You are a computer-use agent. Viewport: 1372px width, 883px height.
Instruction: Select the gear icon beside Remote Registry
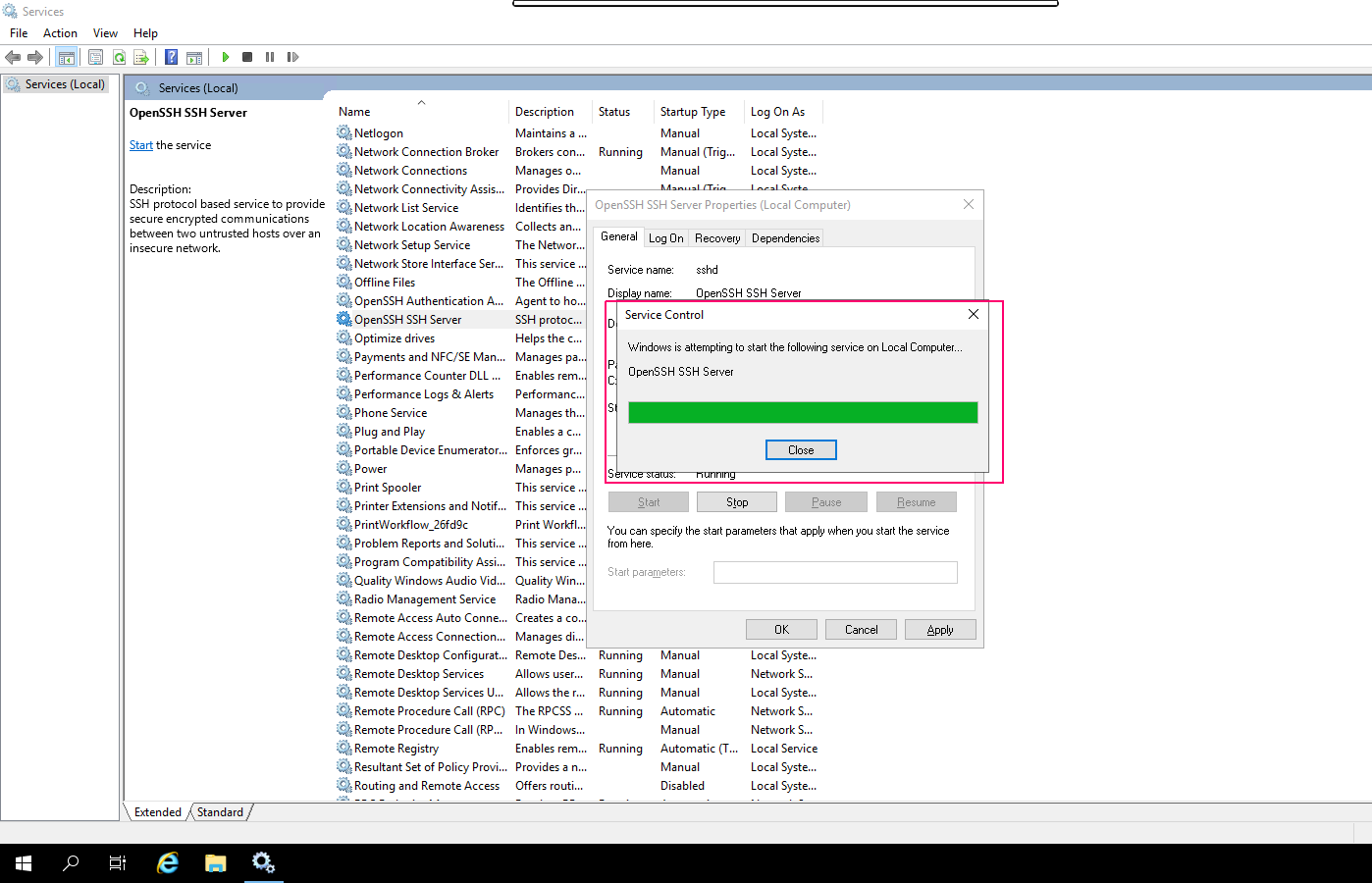pos(344,748)
